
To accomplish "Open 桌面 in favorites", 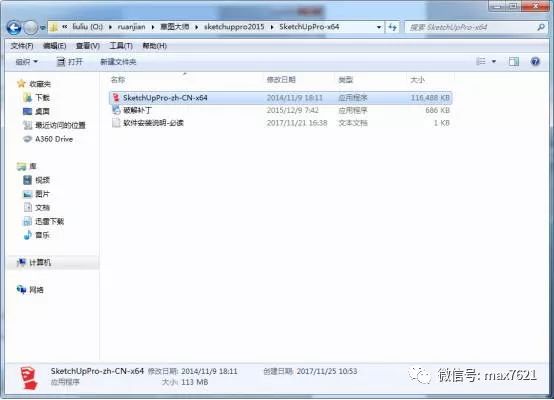I will 42,111.
